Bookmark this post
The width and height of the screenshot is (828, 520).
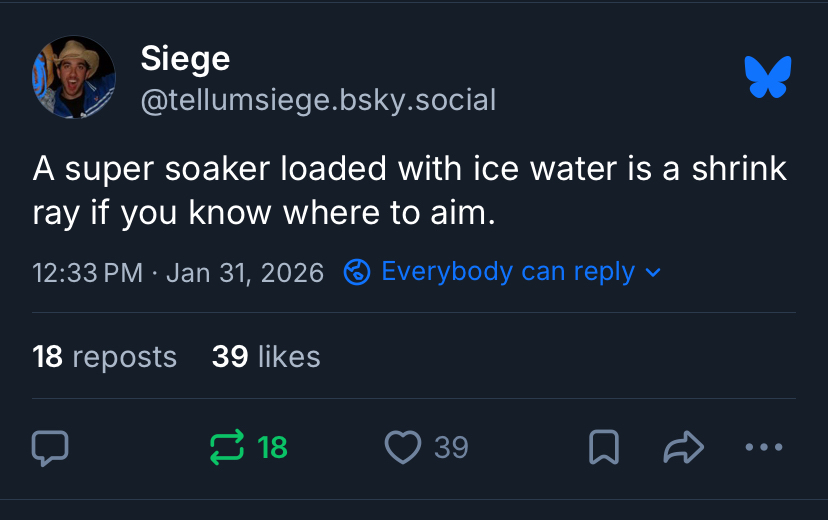603,448
